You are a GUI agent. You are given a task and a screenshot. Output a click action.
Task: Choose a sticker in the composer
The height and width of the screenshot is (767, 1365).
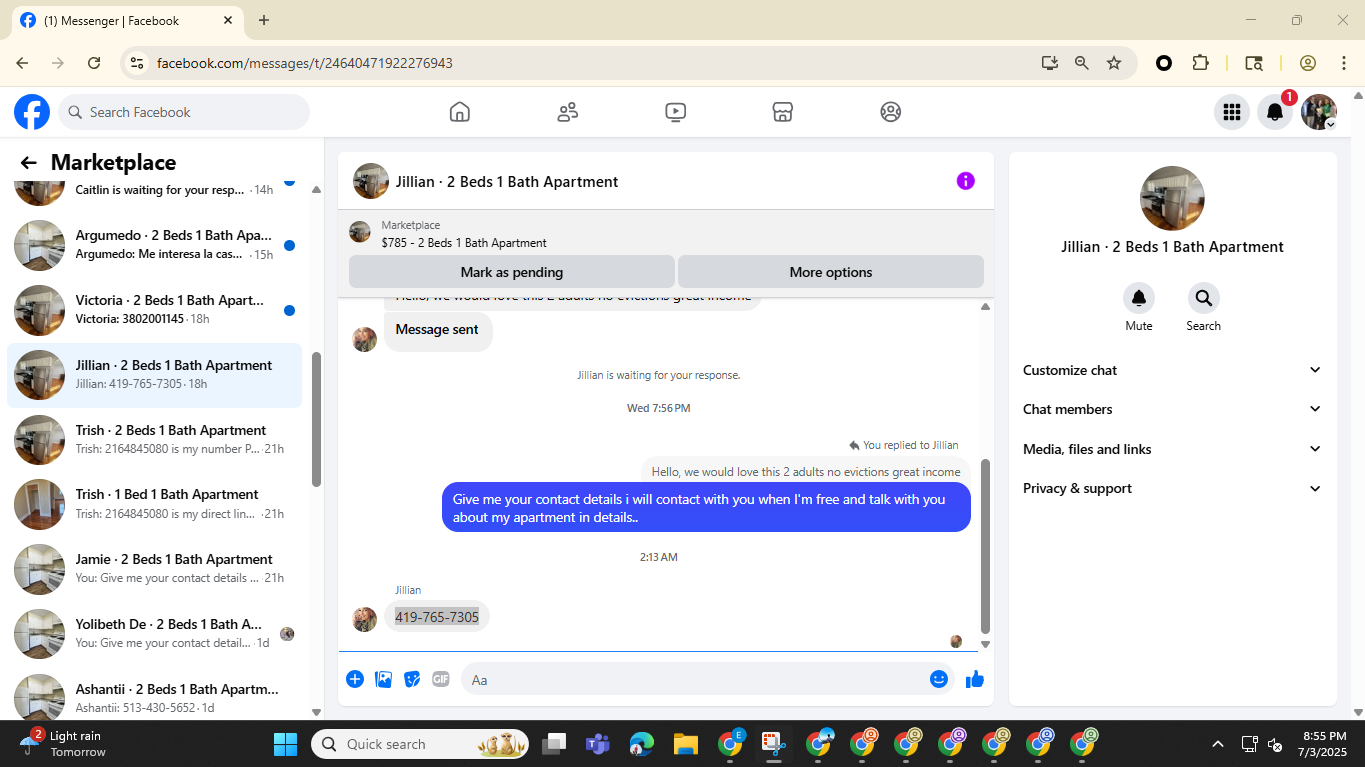pyautogui.click(x=412, y=679)
